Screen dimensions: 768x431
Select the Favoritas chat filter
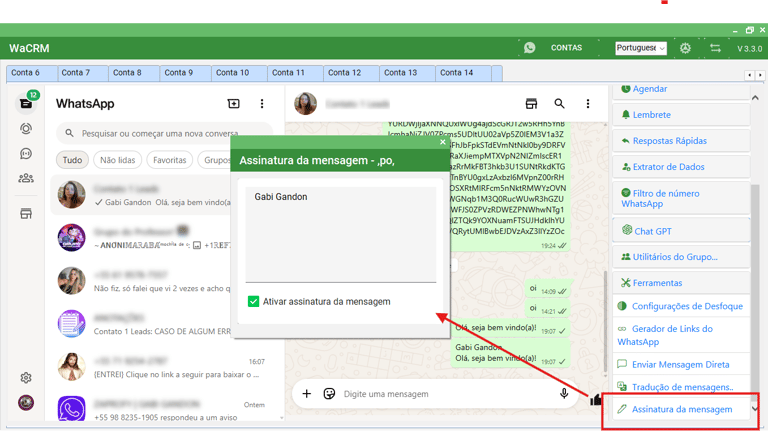tap(169, 160)
